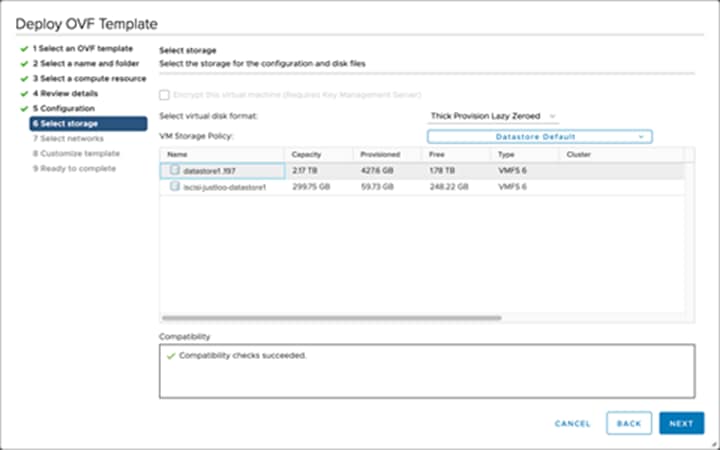Click the 59.73 GB provisioned cell

point(377,187)
